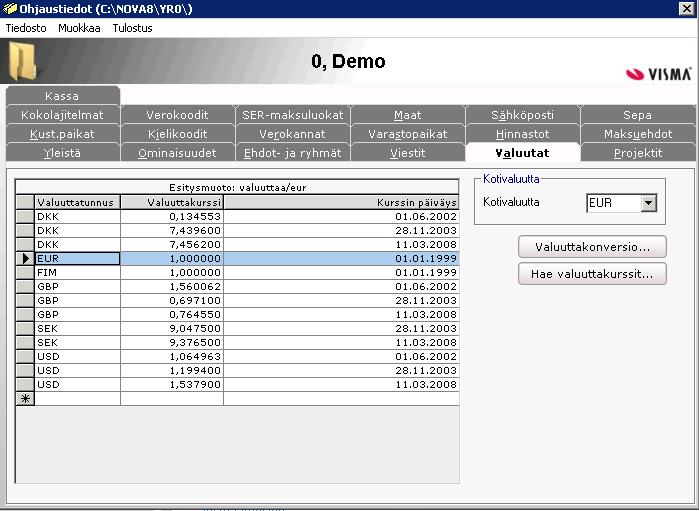Open the Hinnastot tab
The image size is (699, 511).
coord(522,134)
